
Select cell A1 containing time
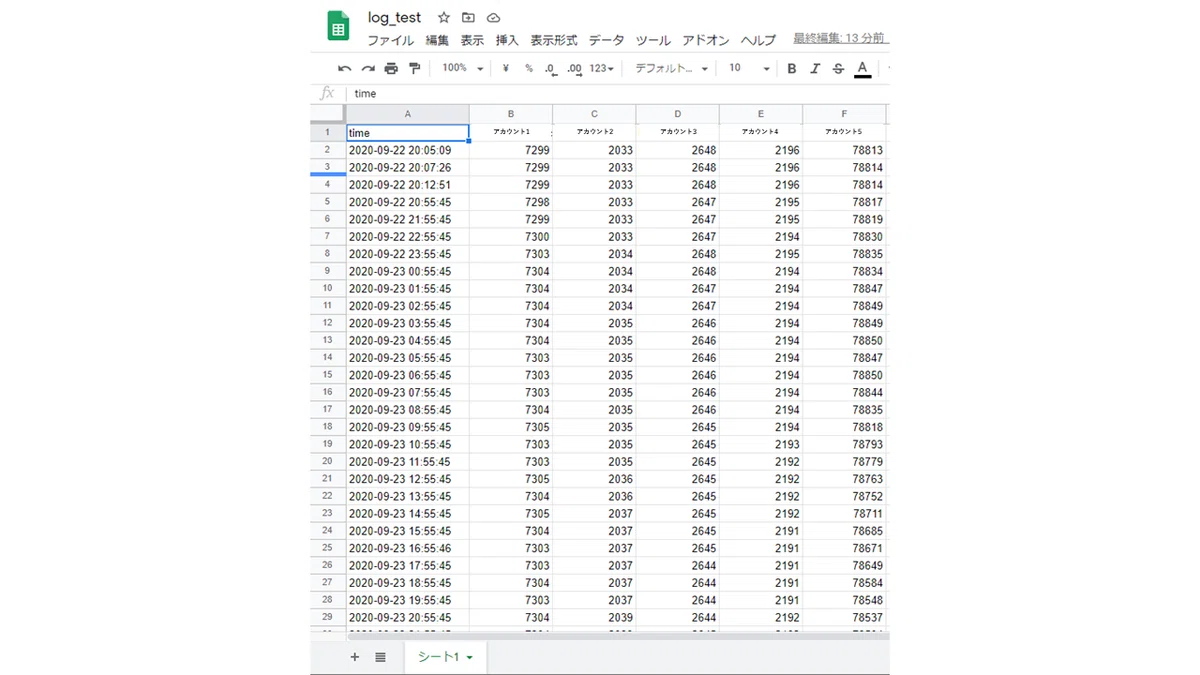408,132
